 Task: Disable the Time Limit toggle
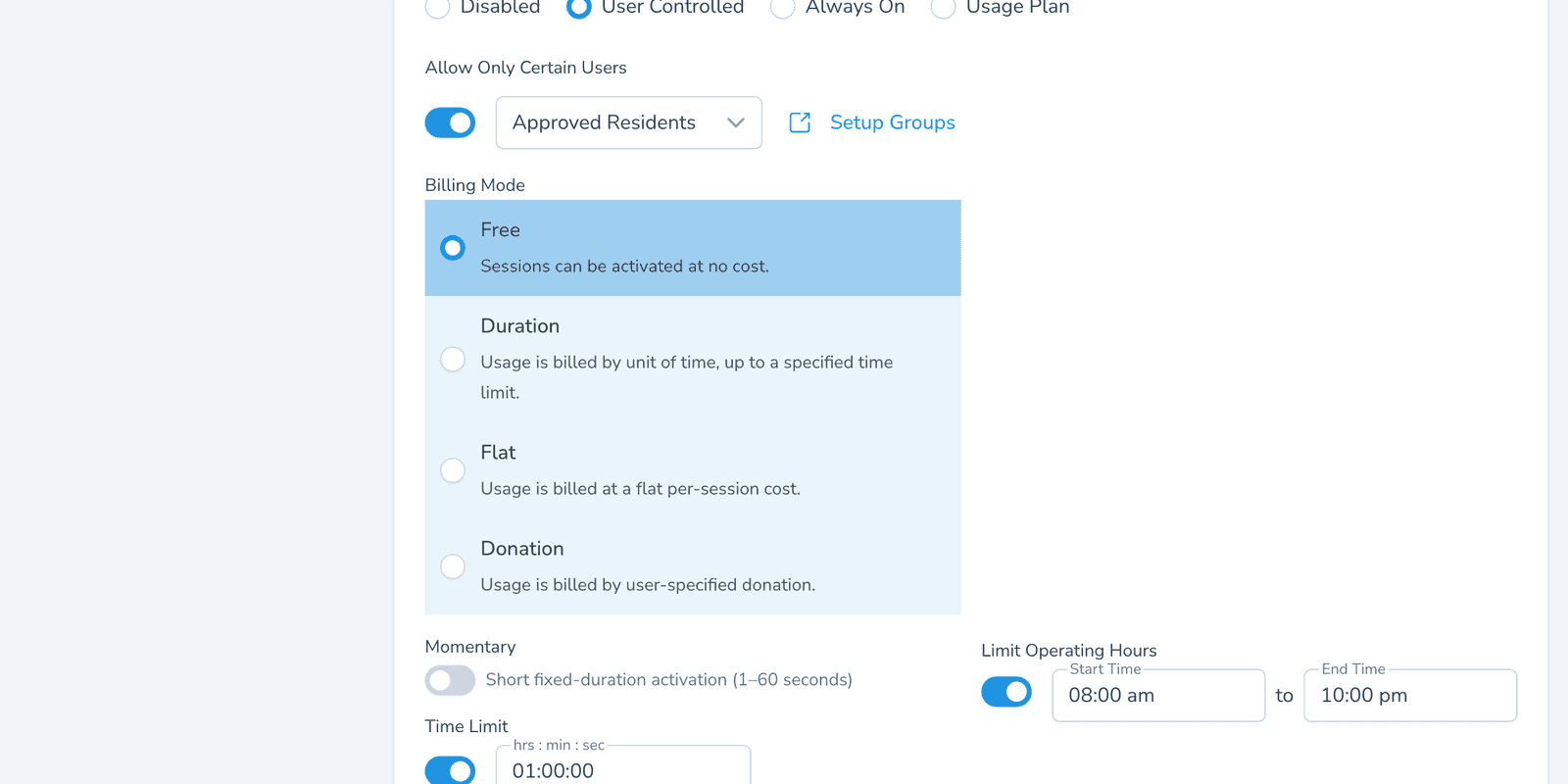coord(450,770)
